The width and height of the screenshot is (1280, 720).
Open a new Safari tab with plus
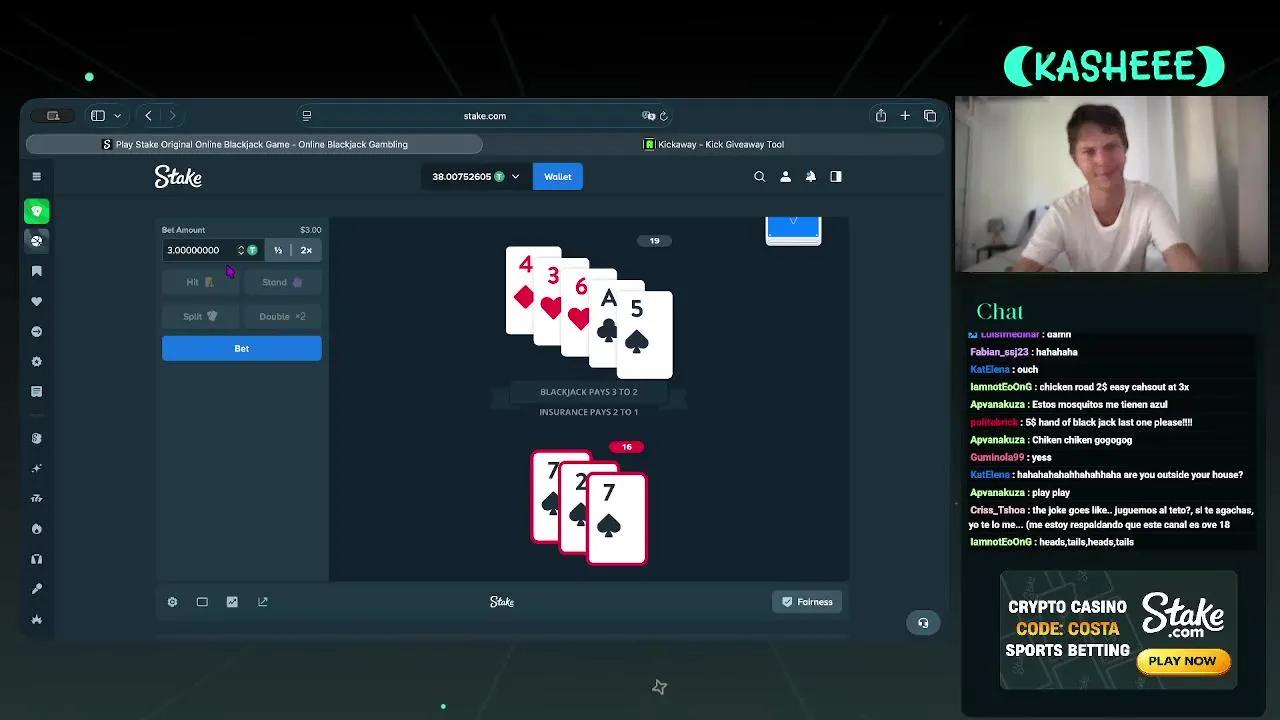point(905,116)
